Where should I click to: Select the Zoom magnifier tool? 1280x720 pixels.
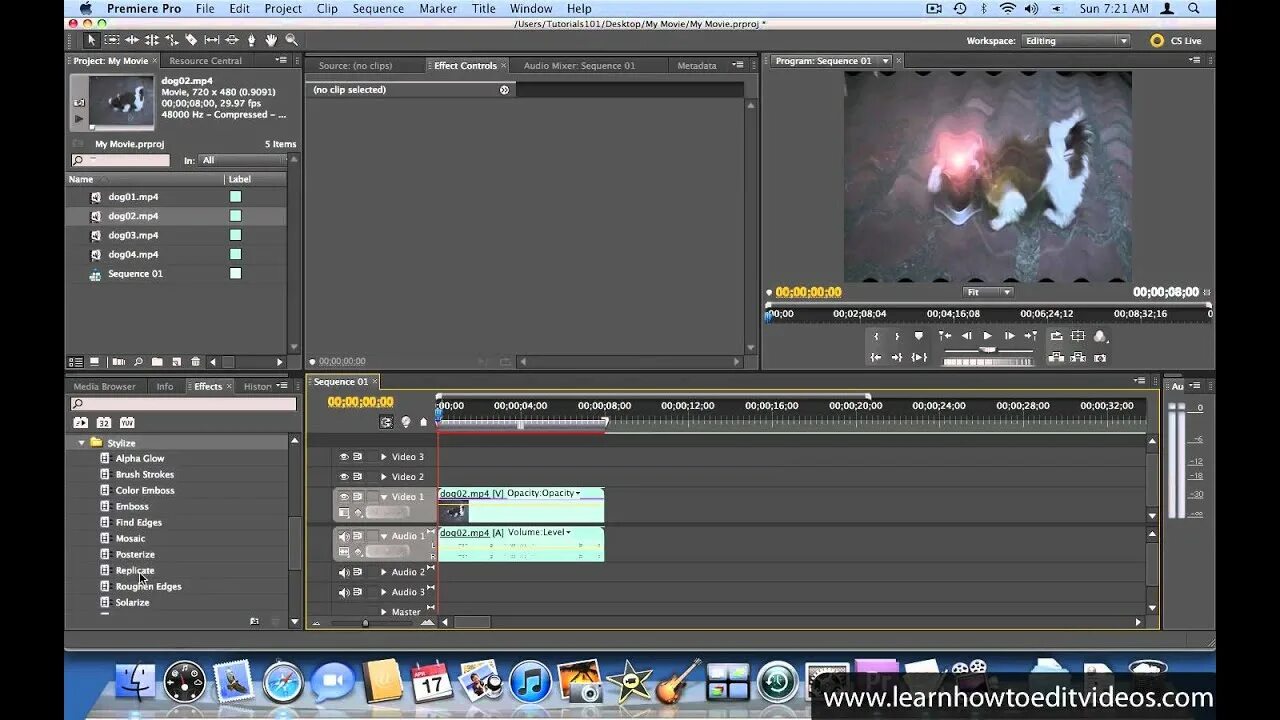[x=291, y=40]
